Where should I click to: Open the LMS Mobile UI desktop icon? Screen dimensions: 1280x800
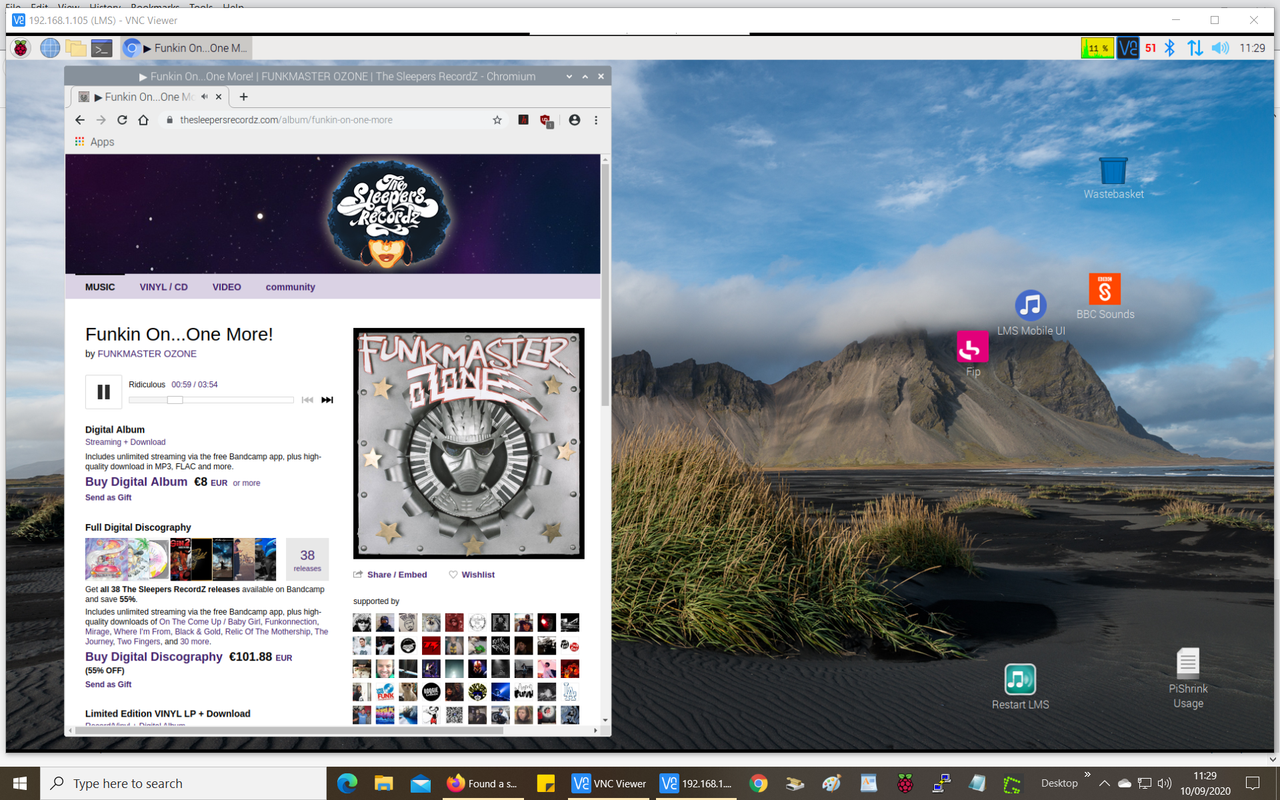pos(1030,313)
